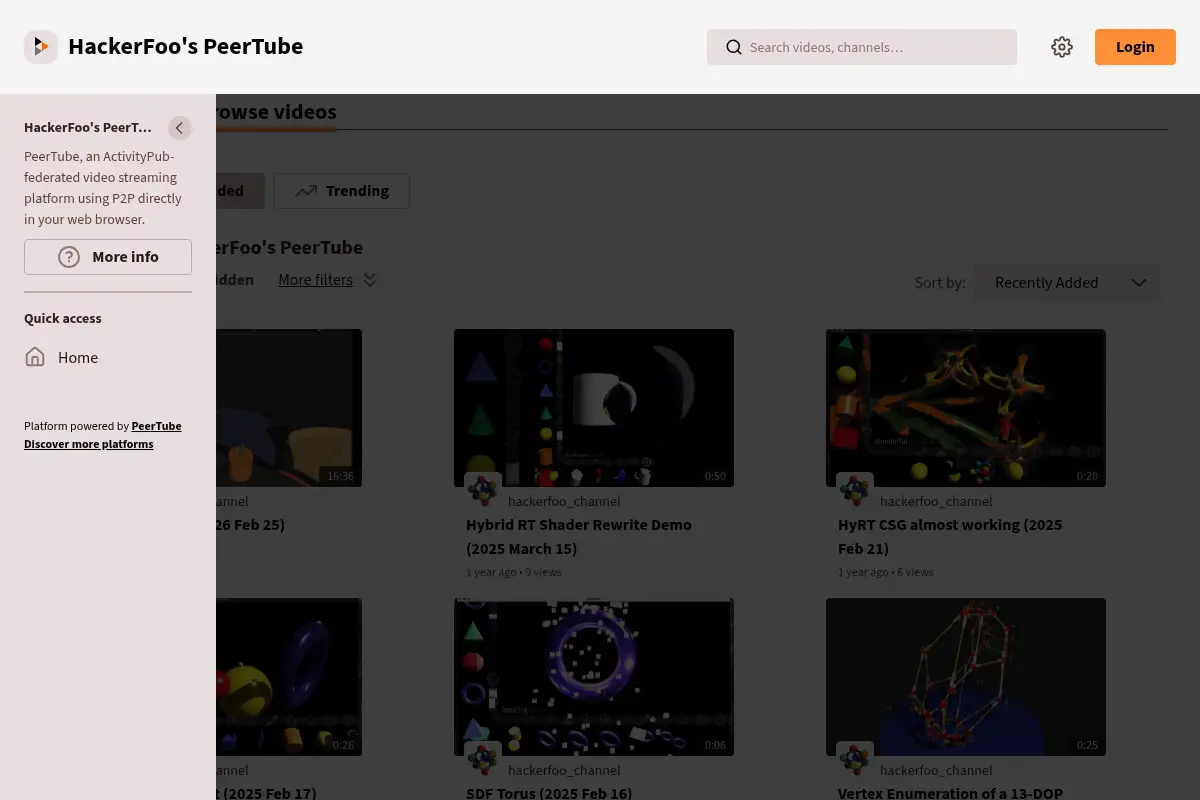The width and height of the screenshot is (1200, 800).
Task: Click the PeerTube logo icon
Action: [x=41, y=47]
